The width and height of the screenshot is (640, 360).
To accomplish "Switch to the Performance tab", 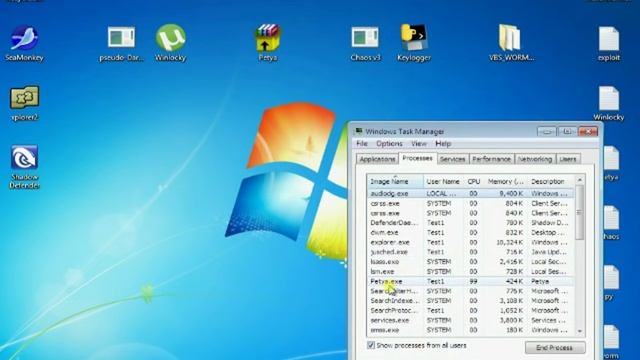I will pyautogui.click(x=492, y=159).
